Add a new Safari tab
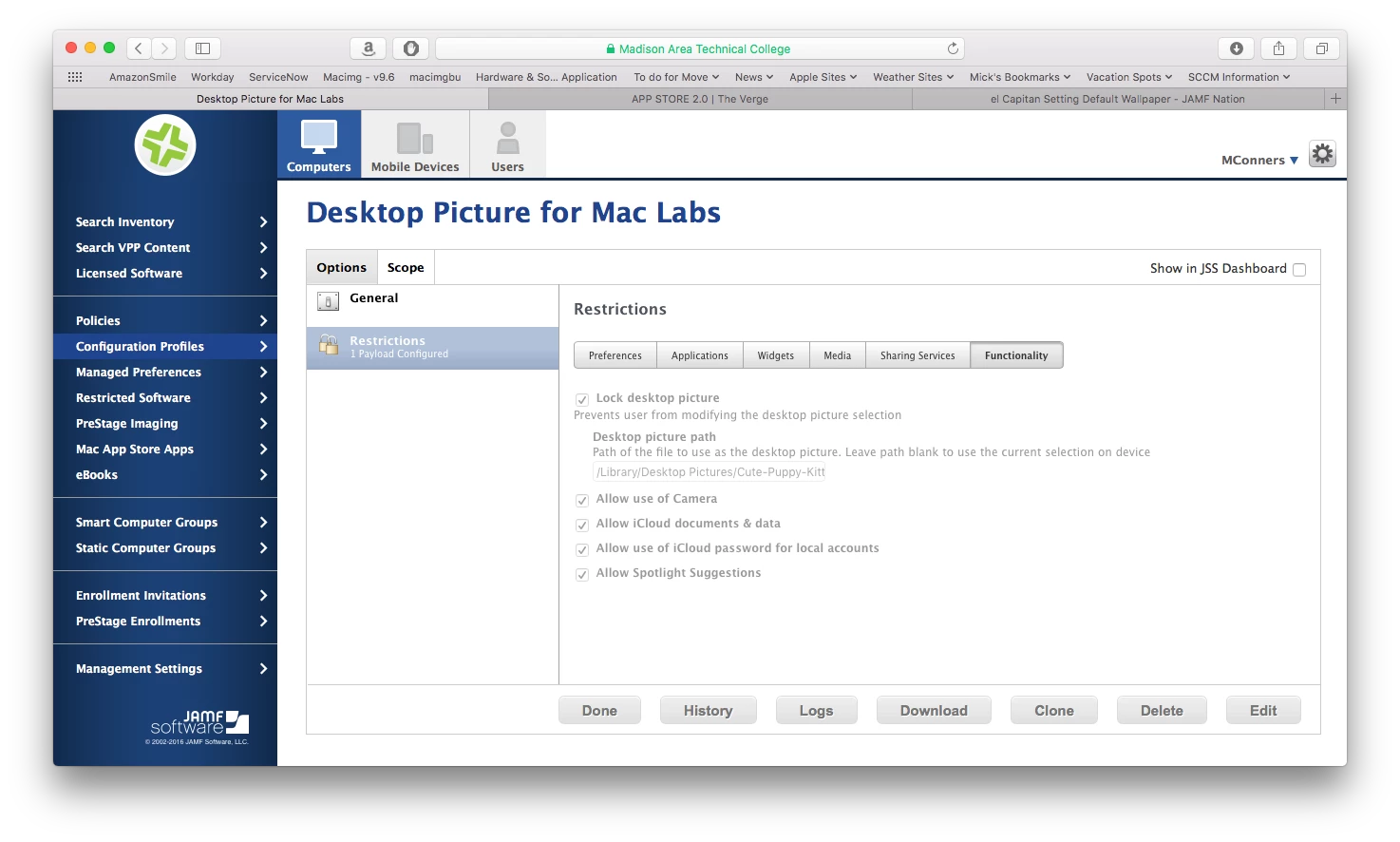Screen dimensions: 1400x842 coord(1335,99)
